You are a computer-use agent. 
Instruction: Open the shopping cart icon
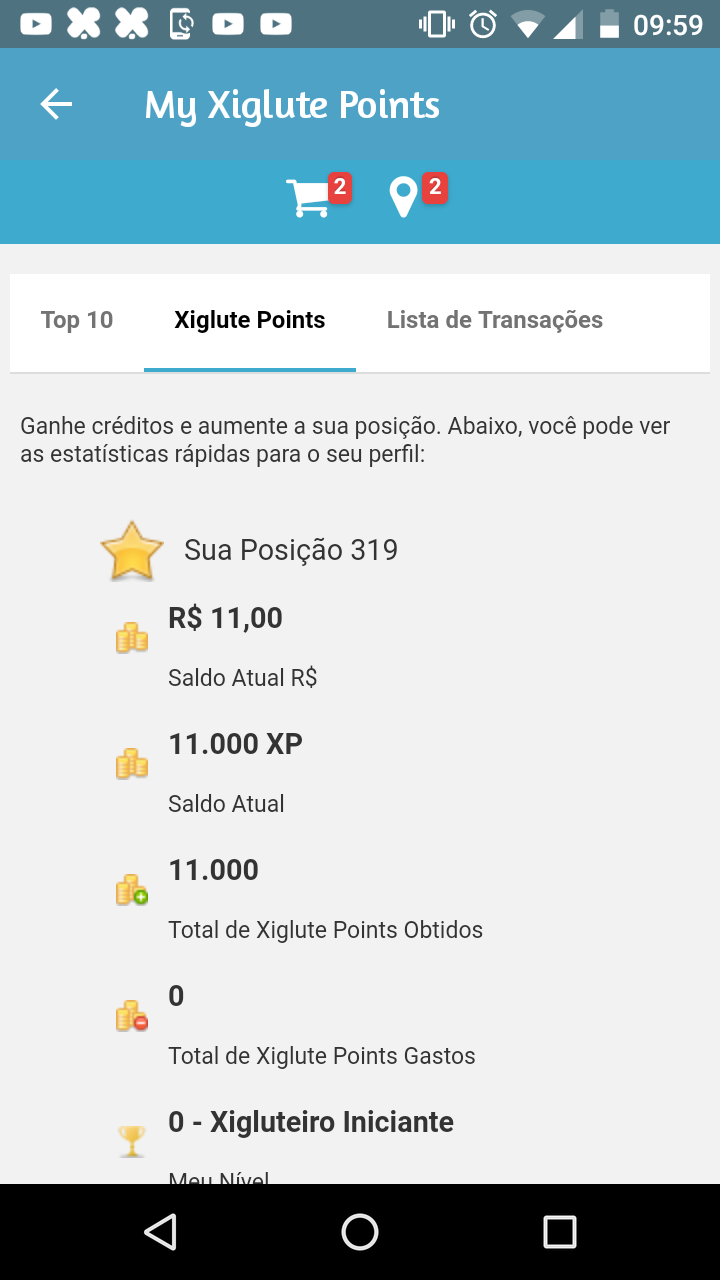tap(308, 198)
